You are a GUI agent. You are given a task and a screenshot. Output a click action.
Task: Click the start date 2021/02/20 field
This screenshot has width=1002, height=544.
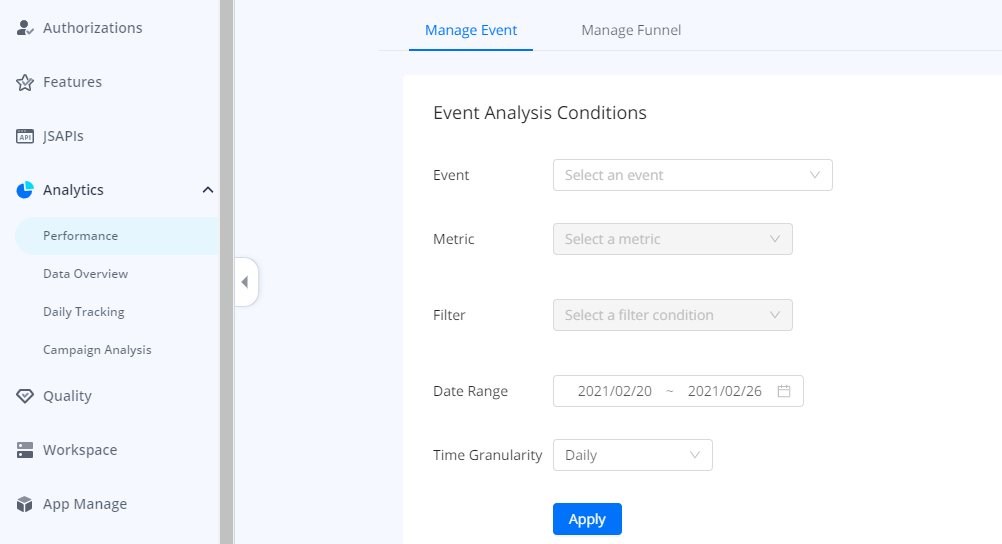pos(614,391)
